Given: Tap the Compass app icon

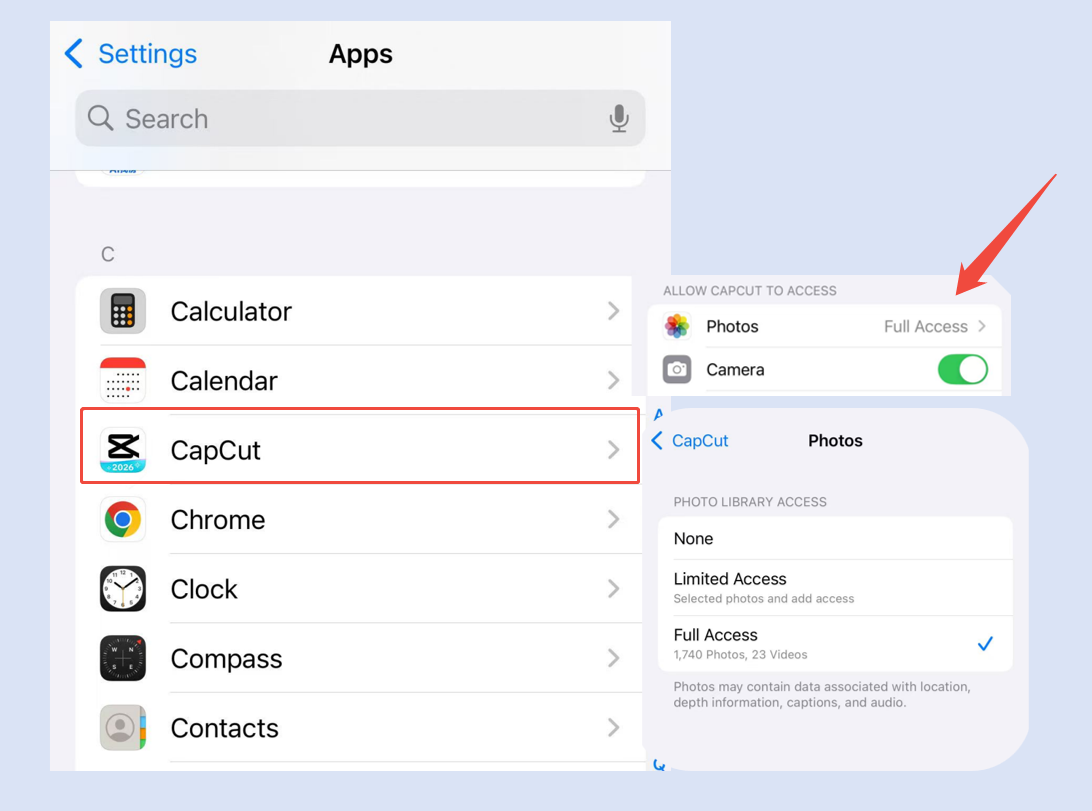Looking at the screenshot, I should coord(123,659).
